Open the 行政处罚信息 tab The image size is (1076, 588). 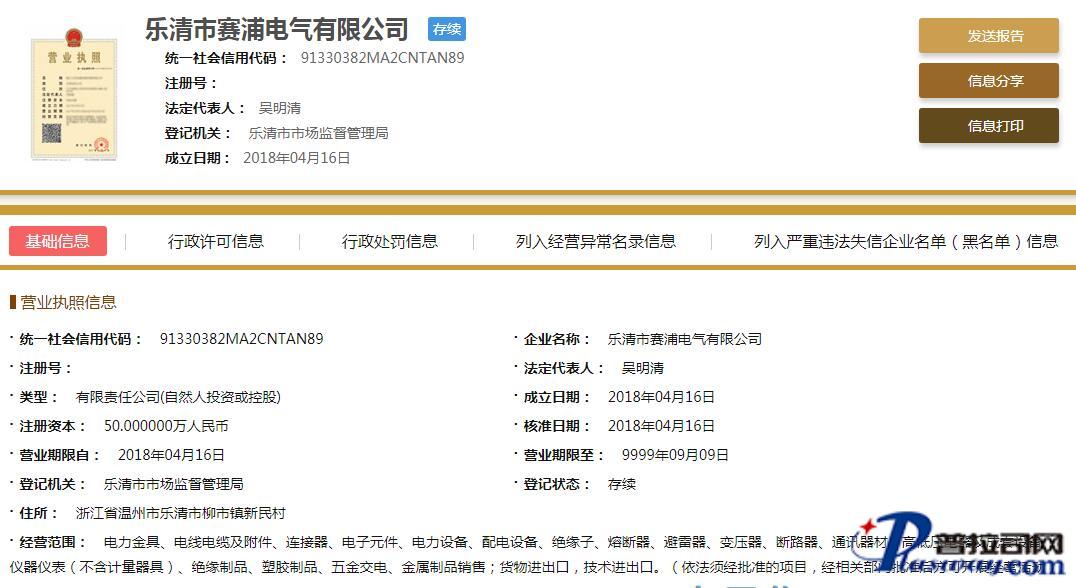click(x=390, y=241)
